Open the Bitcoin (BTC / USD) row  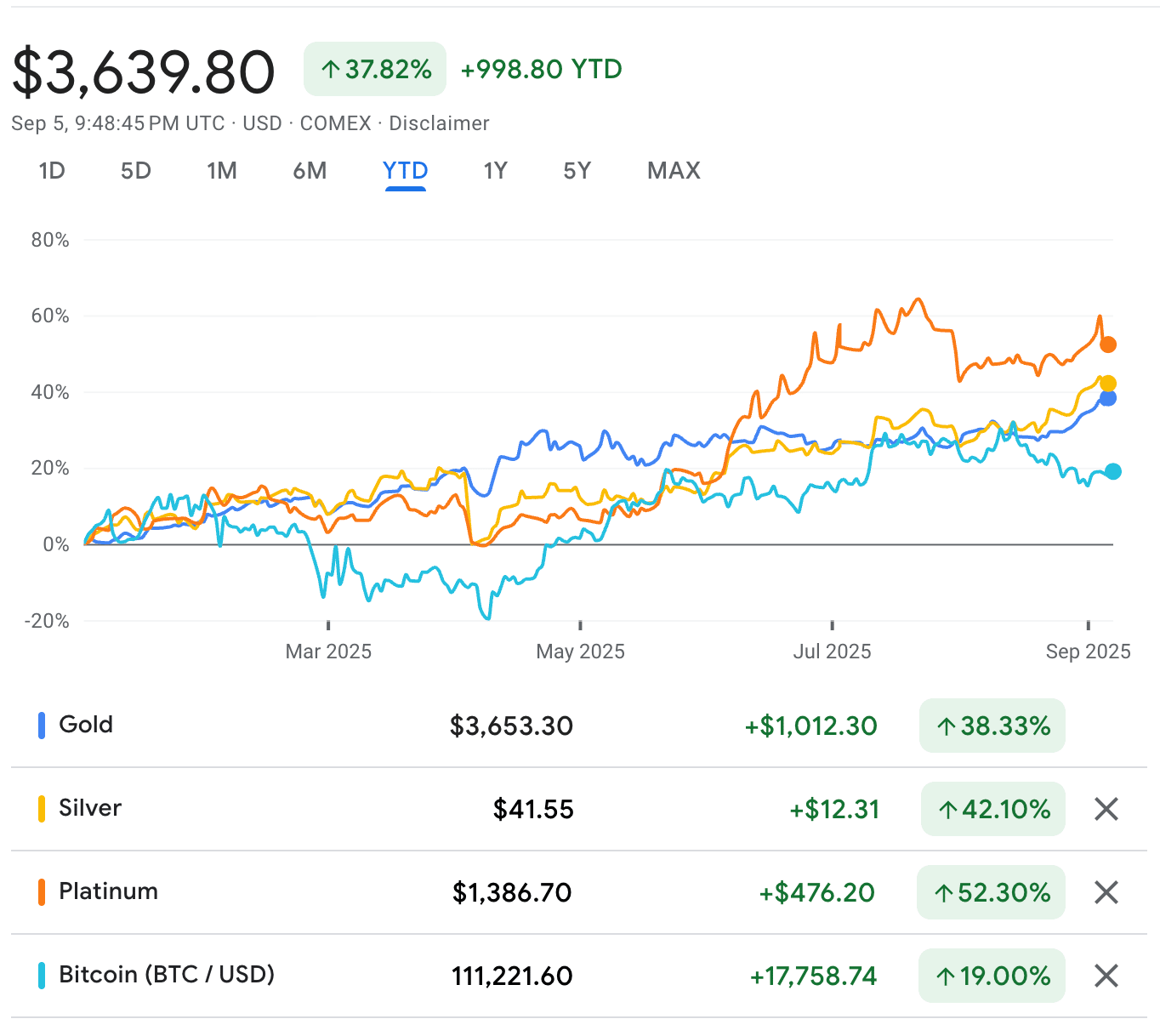point(167,975)
